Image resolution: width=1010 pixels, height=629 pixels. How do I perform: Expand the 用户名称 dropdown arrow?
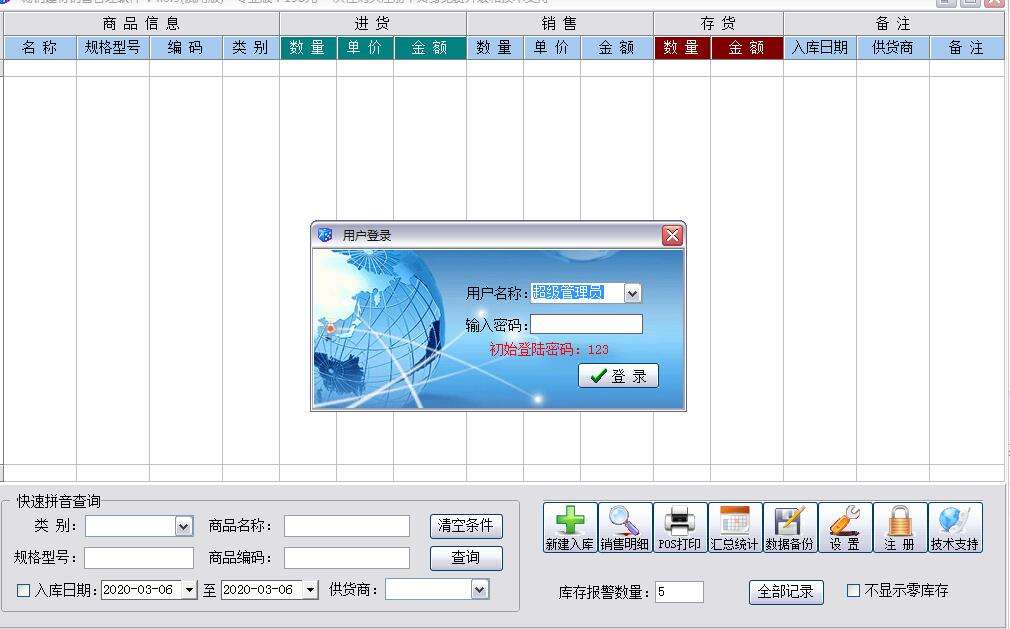[x=633, y=294]
